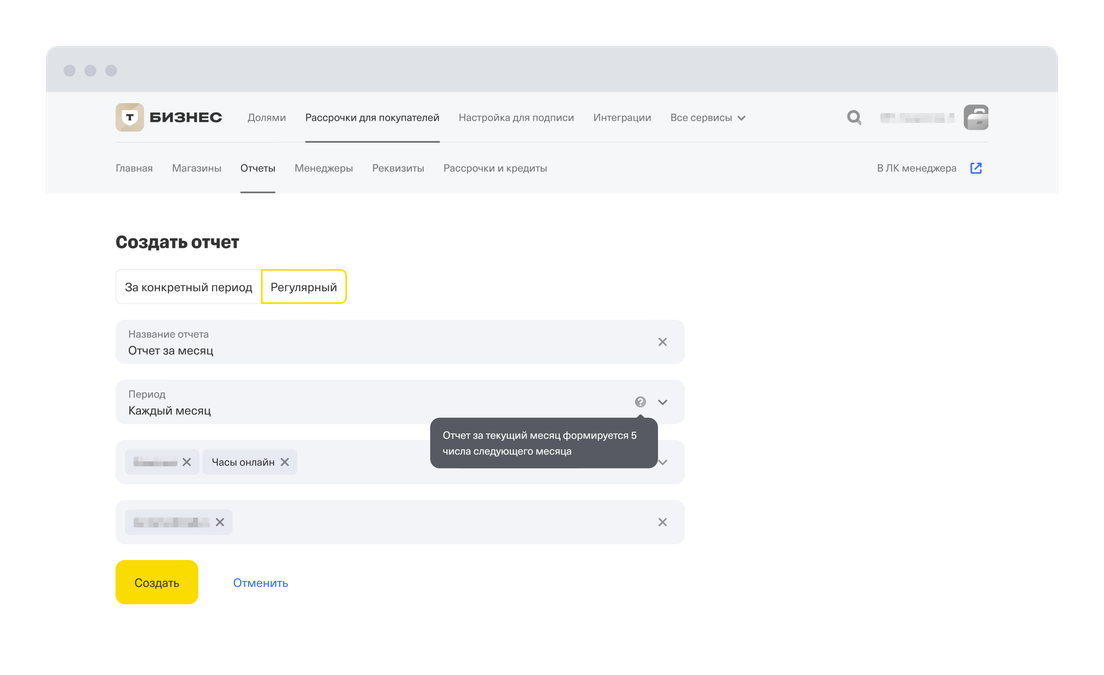Click the external link icon for manager cabinet

click(x=976, y=168)
